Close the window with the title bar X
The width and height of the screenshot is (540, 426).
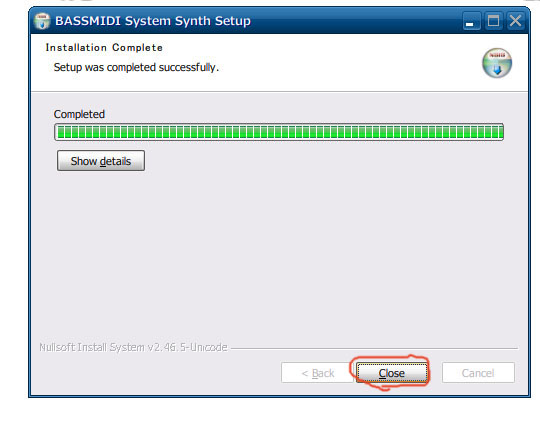click(515, 21)
